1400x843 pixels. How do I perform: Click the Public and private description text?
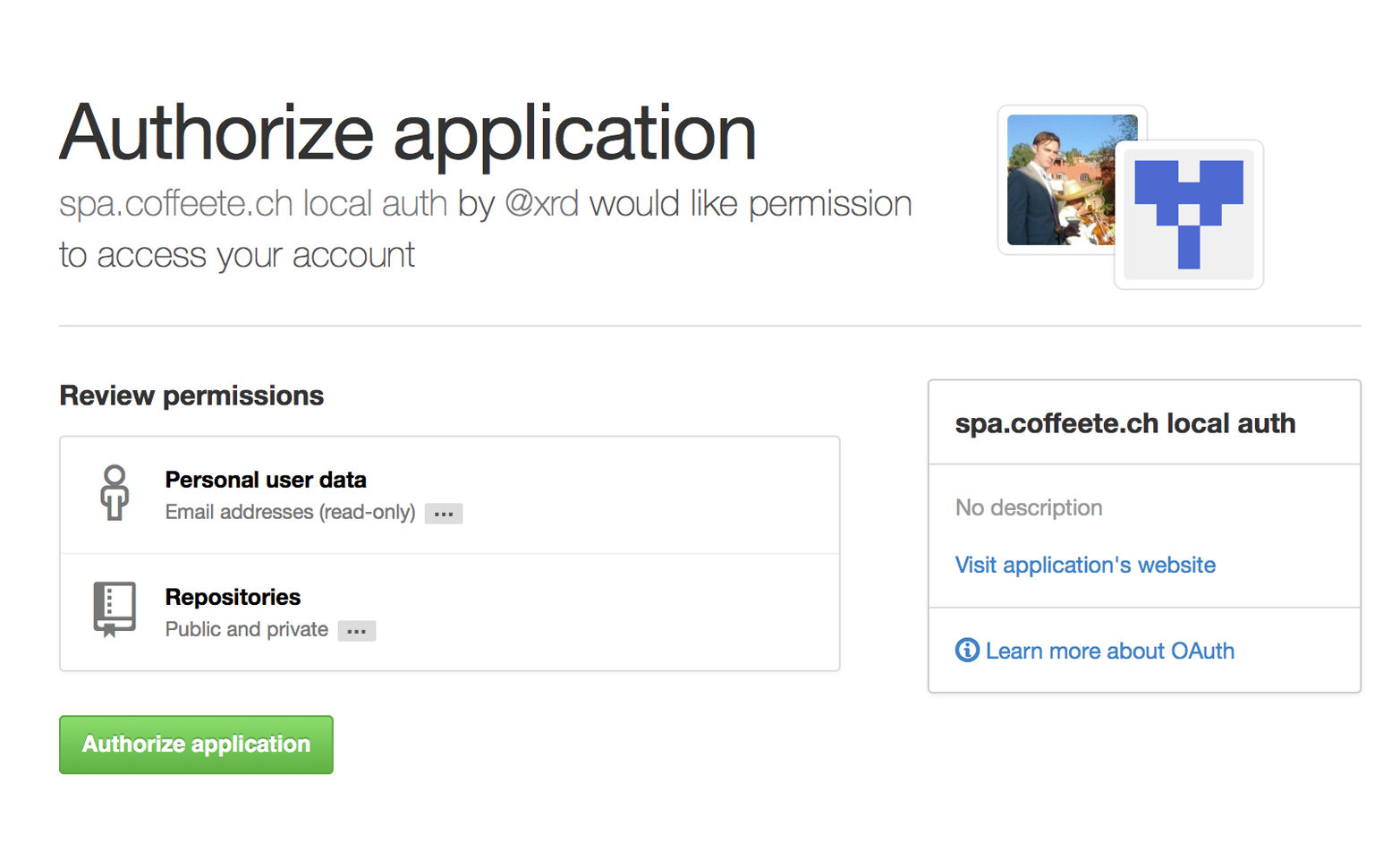click(246, 629)
